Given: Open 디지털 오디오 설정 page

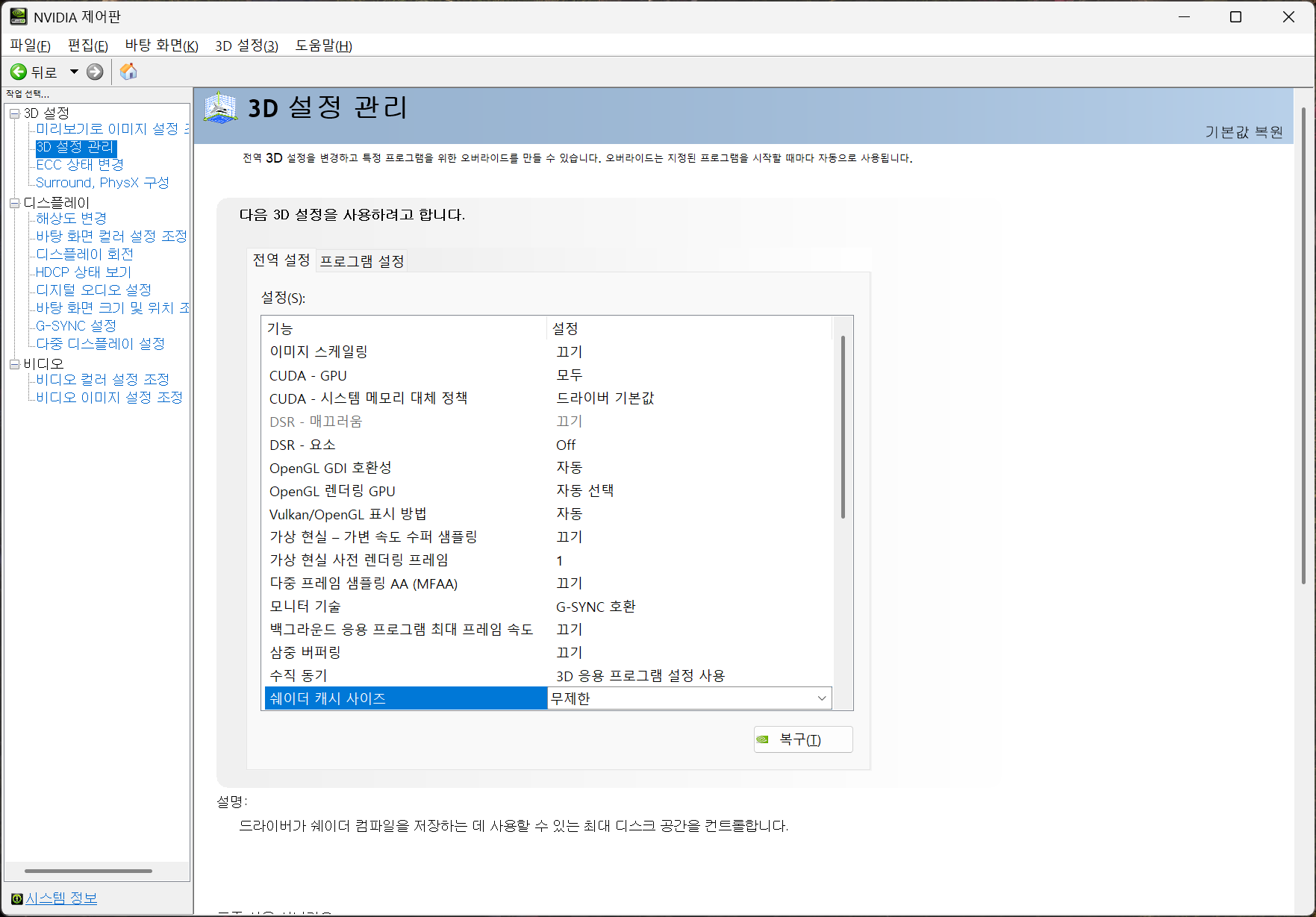Looking at the screenshot, I should click(x=93, y=290).
